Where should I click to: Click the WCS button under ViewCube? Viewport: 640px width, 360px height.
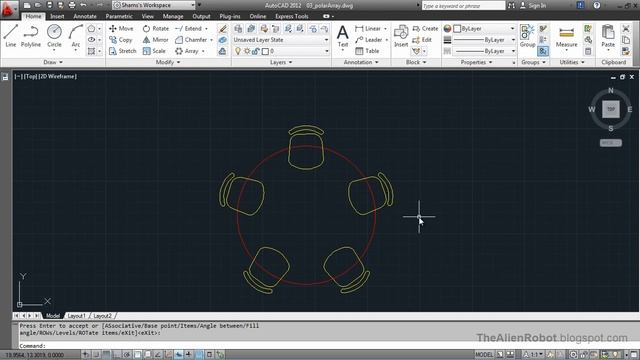click(x=611, y=143)
